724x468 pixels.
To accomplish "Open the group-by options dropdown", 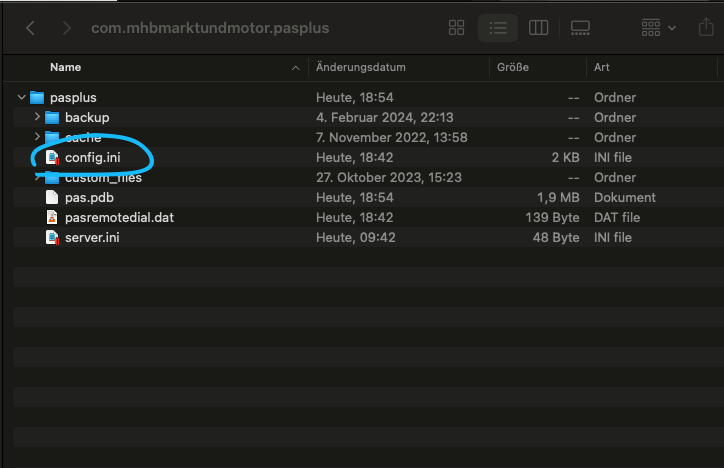I will (x=658, y=28).
